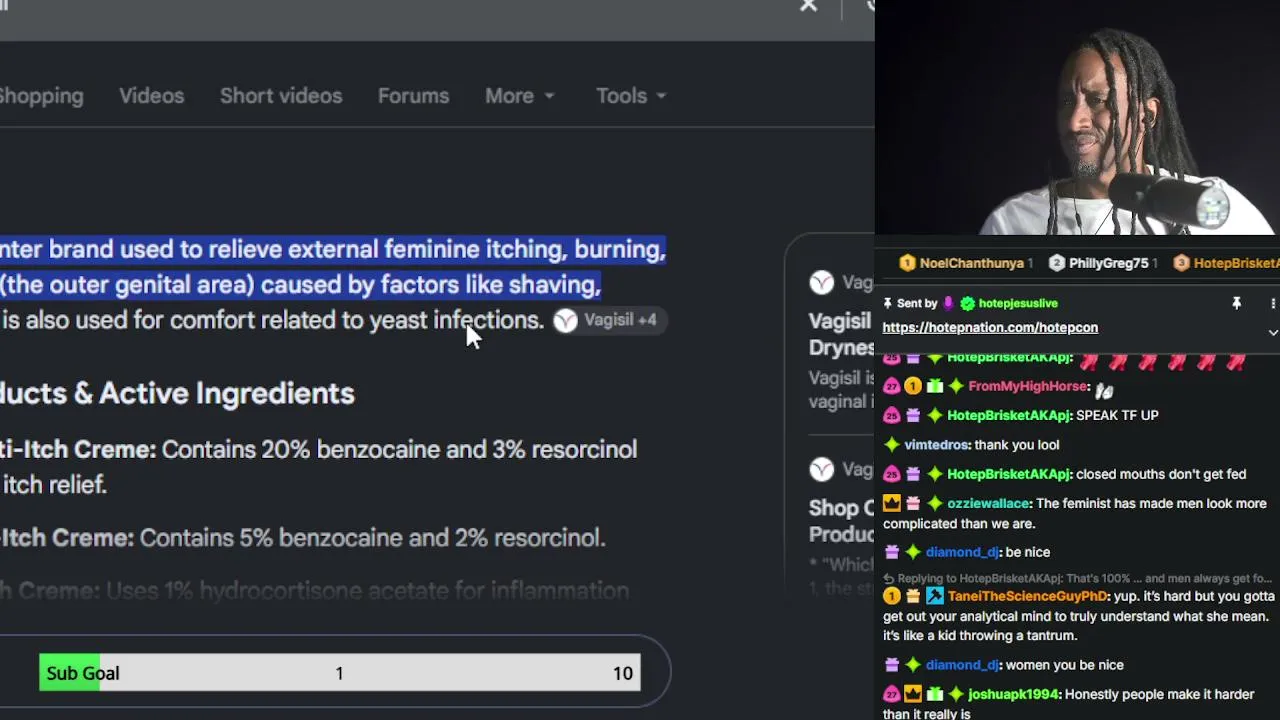Expand the More search filters dropdown
The width and height of the screenshot is (1280, 720).
(520, 96)
